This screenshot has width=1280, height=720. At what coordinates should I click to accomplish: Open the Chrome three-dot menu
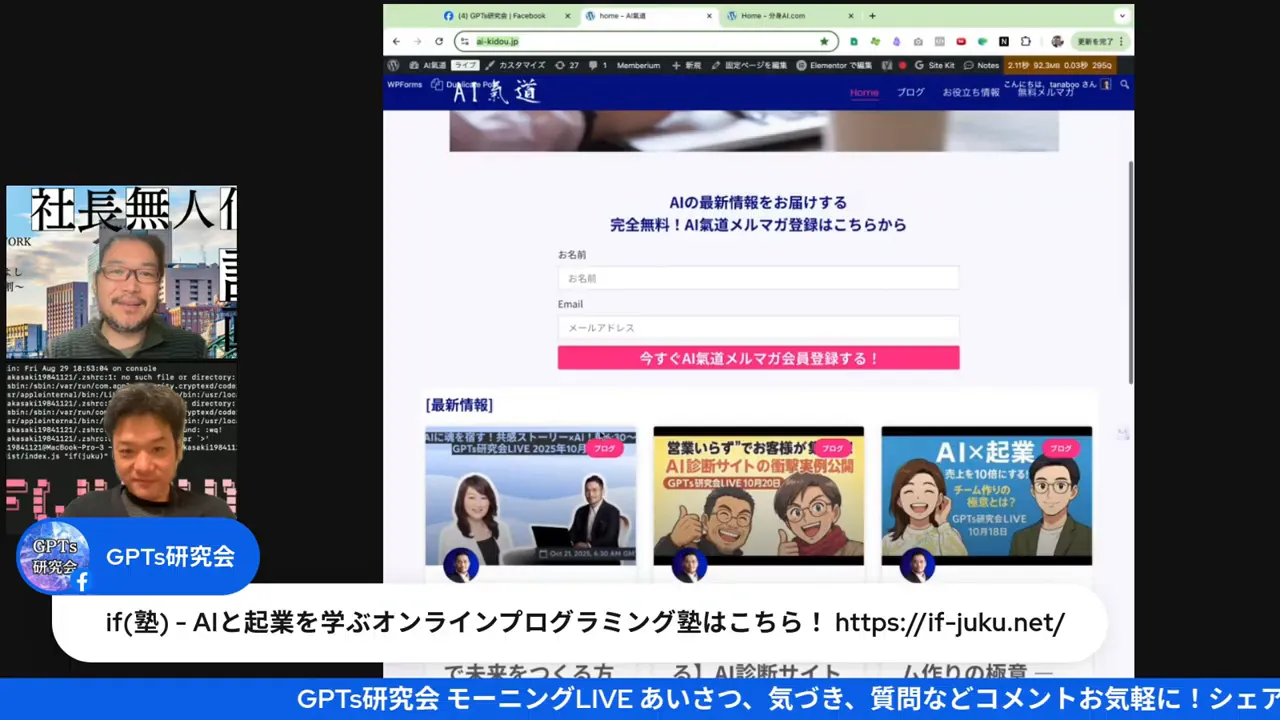coord(1122,42)
